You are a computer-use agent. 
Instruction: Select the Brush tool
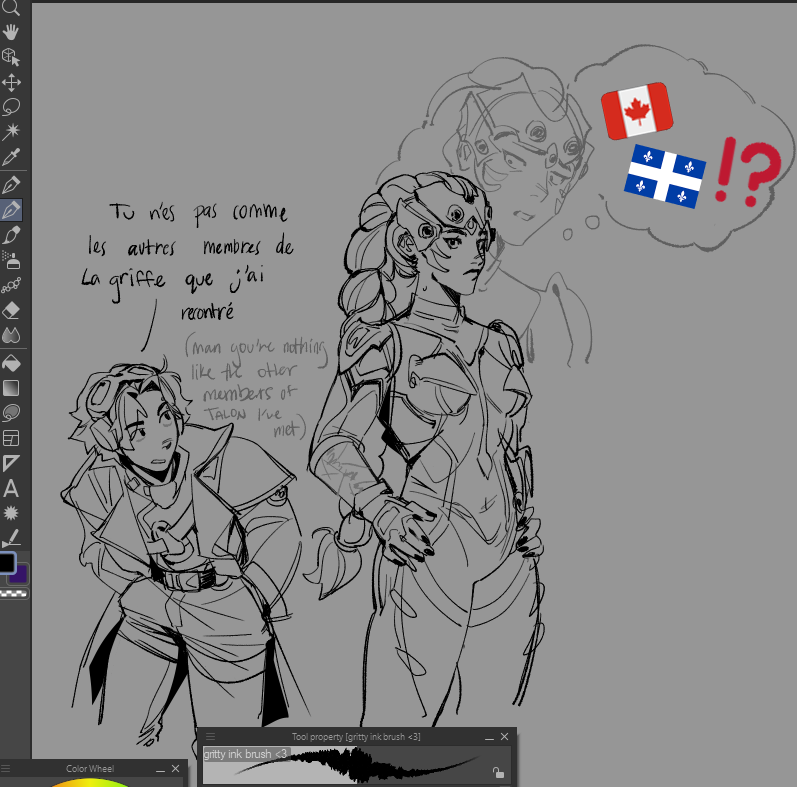[11, 235]
